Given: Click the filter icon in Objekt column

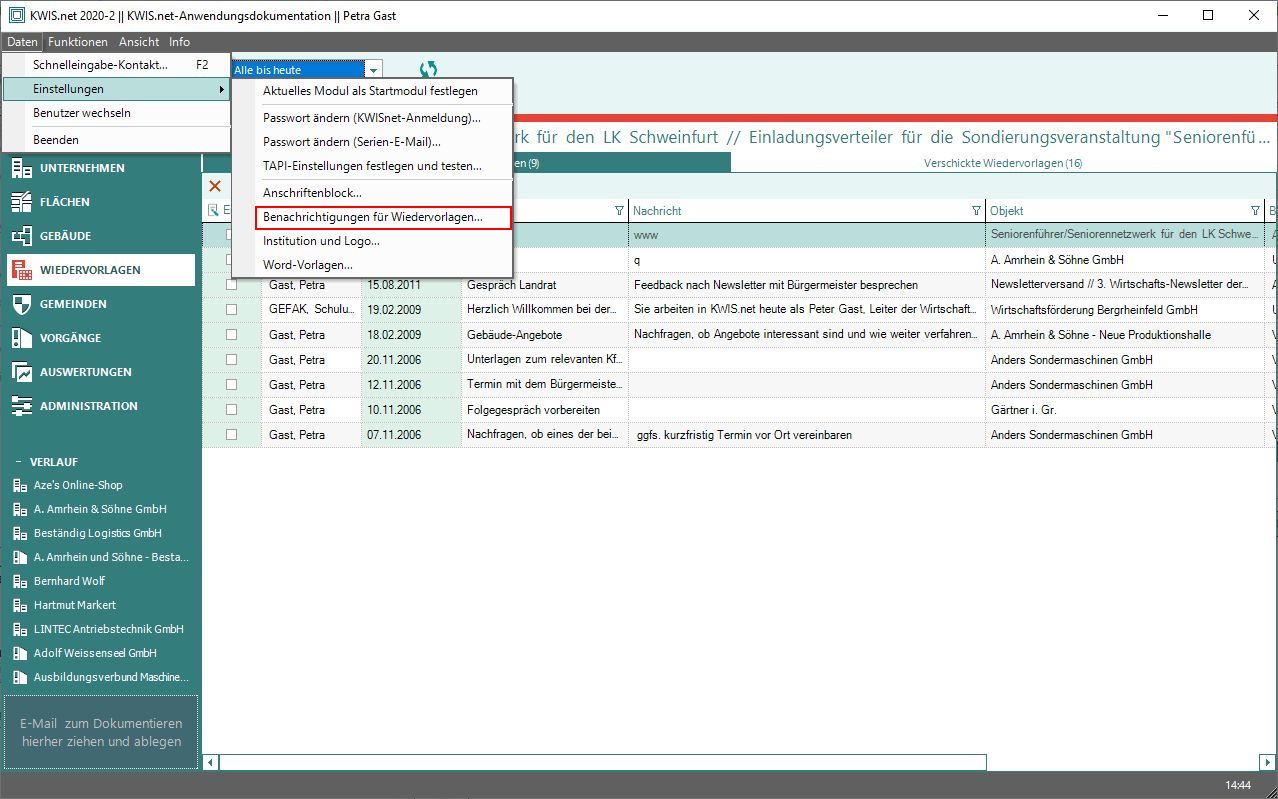Looking at the screenshot, I should coord(1255,211).
